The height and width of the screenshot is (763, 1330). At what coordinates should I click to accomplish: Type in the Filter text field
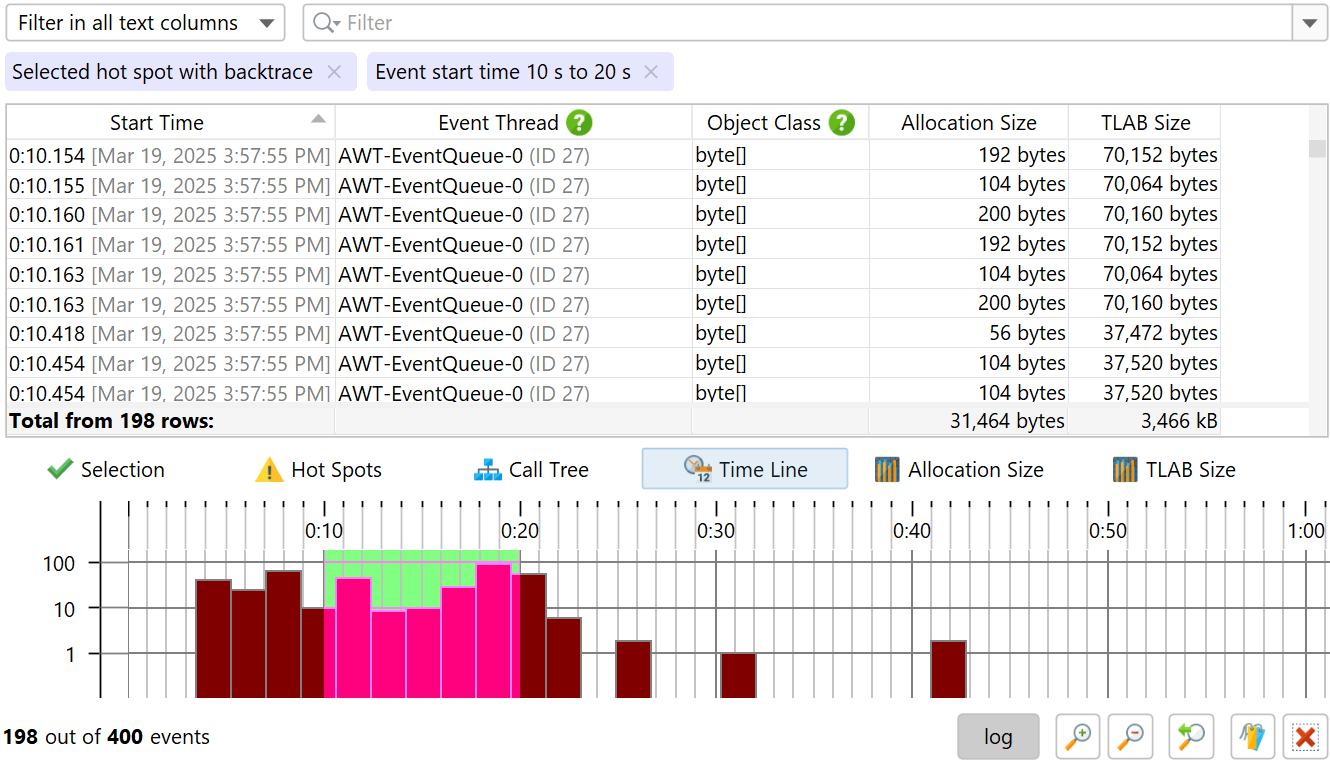coord(800,23)
